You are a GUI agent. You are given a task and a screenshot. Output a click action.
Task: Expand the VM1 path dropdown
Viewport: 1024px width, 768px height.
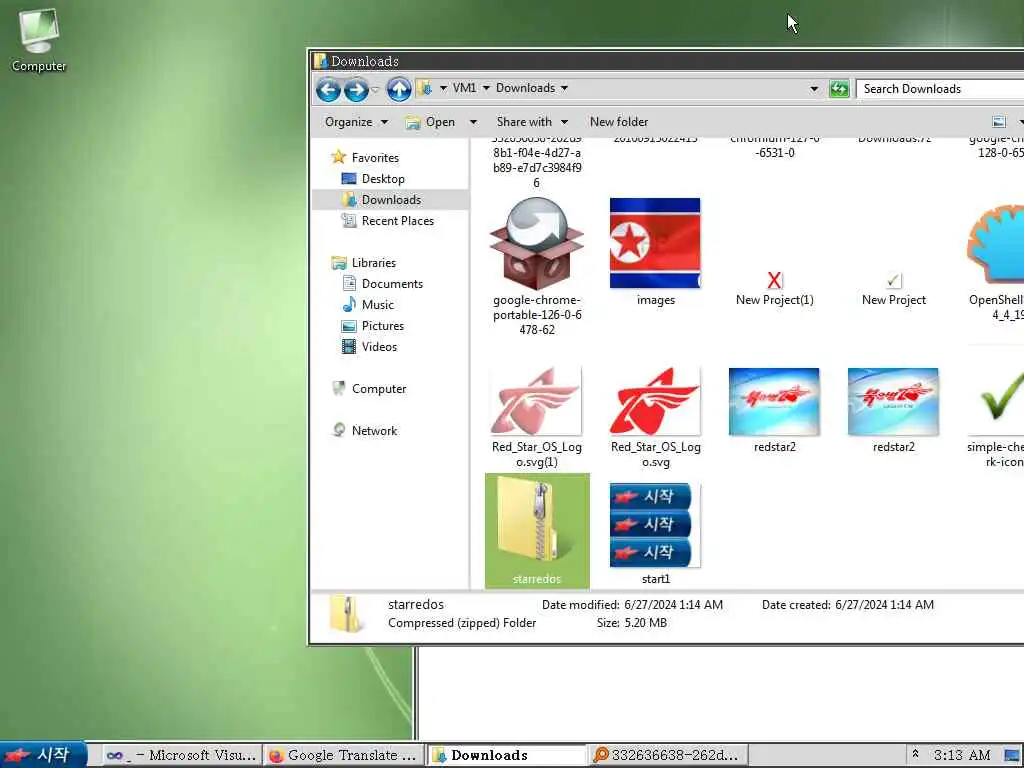[486, 88]
